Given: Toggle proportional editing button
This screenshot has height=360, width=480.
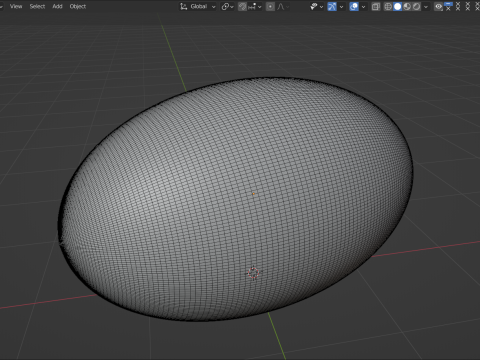Looking at the screenshot, I should [270, 6].
